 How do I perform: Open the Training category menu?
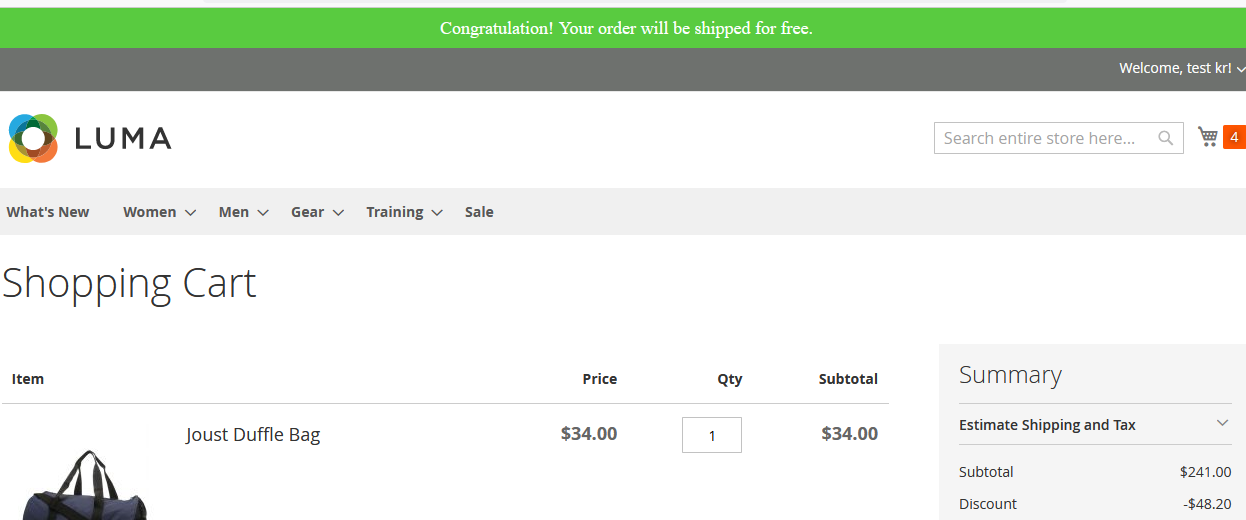(x=394, y=212)
